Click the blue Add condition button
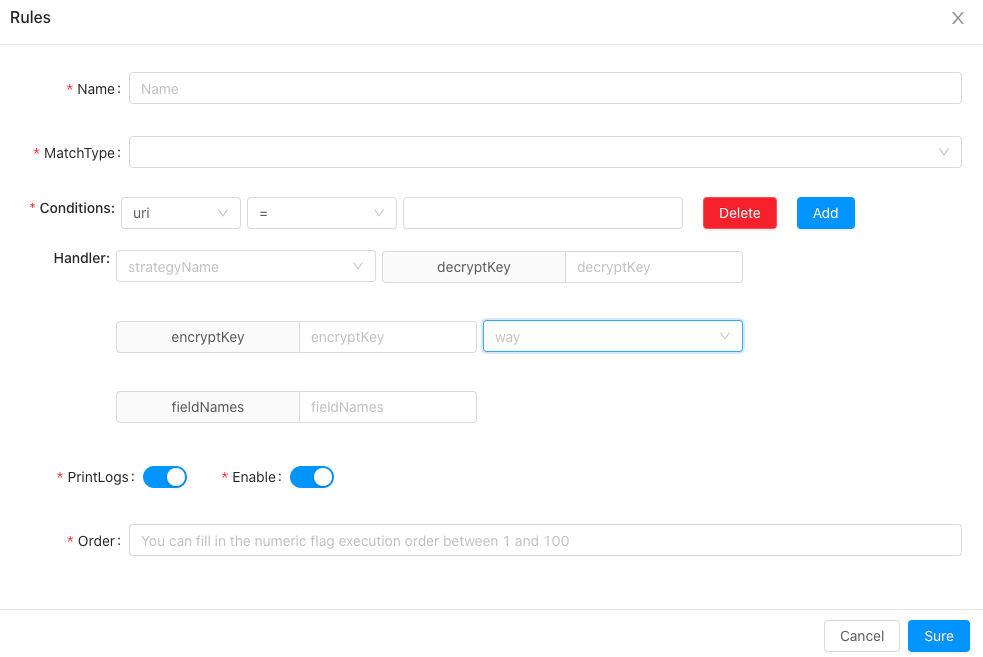 coord(825,213)
